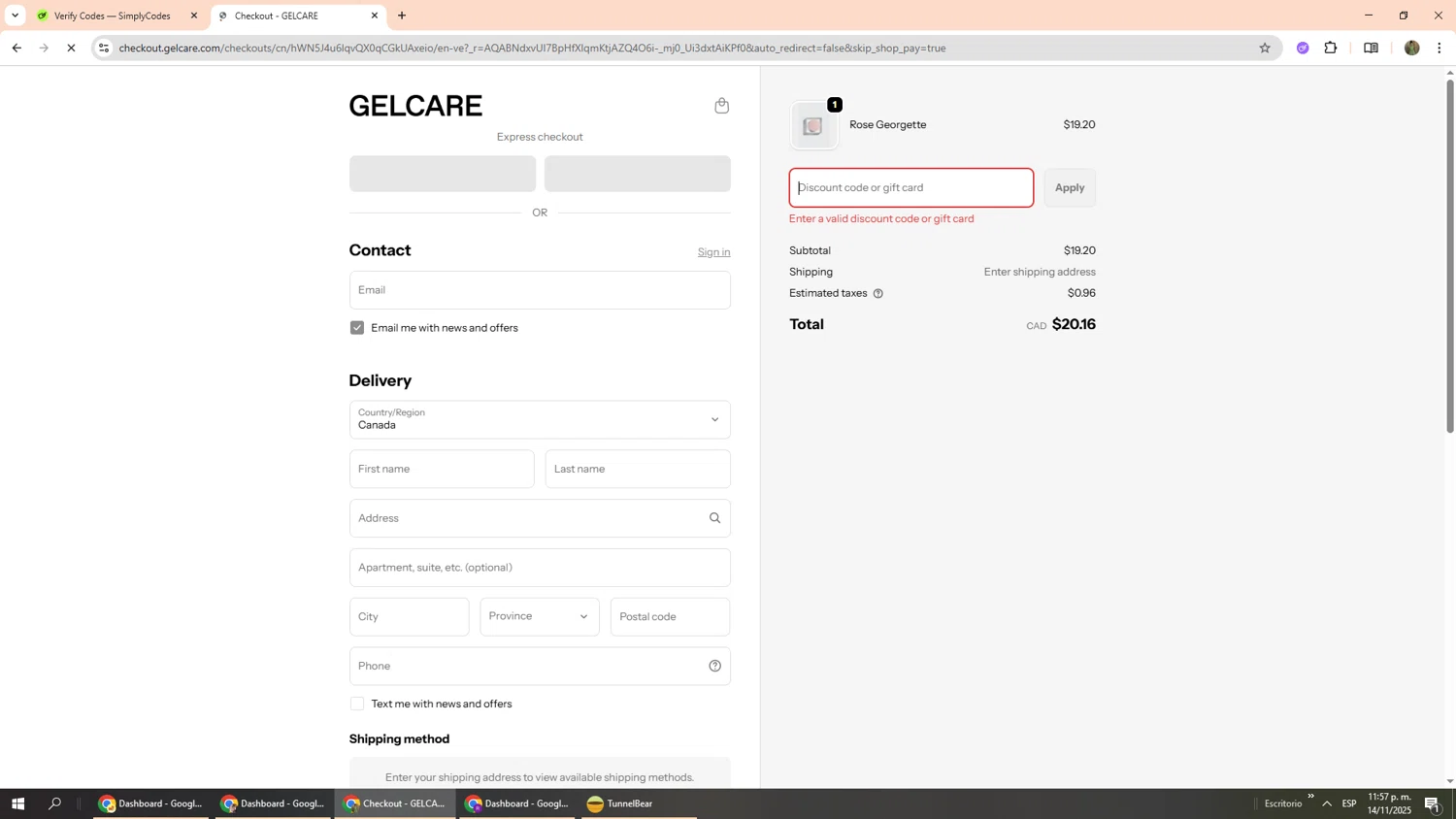Click the taskbar clock showing 11:57 p. m.
Viewport: 1456px width, 819px height.
pyautogui.click(x=1389, y=803)
